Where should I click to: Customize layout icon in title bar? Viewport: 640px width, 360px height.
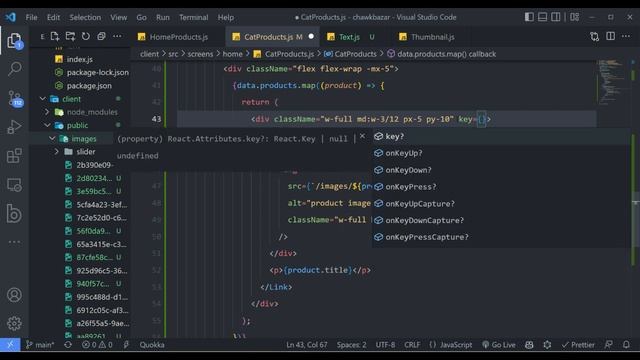(x=575, y=17)
